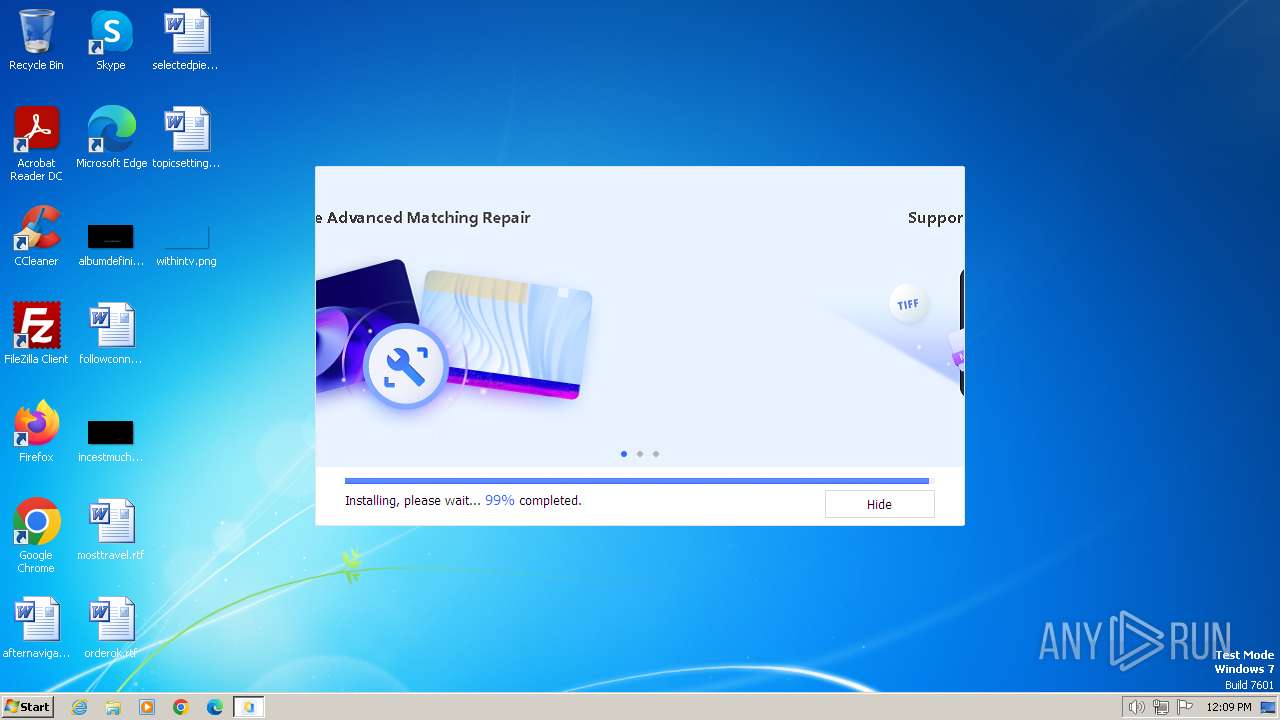
Task: Launch the Microsoft Edge desktop shortcut
Action: click(x=111, y=138)
